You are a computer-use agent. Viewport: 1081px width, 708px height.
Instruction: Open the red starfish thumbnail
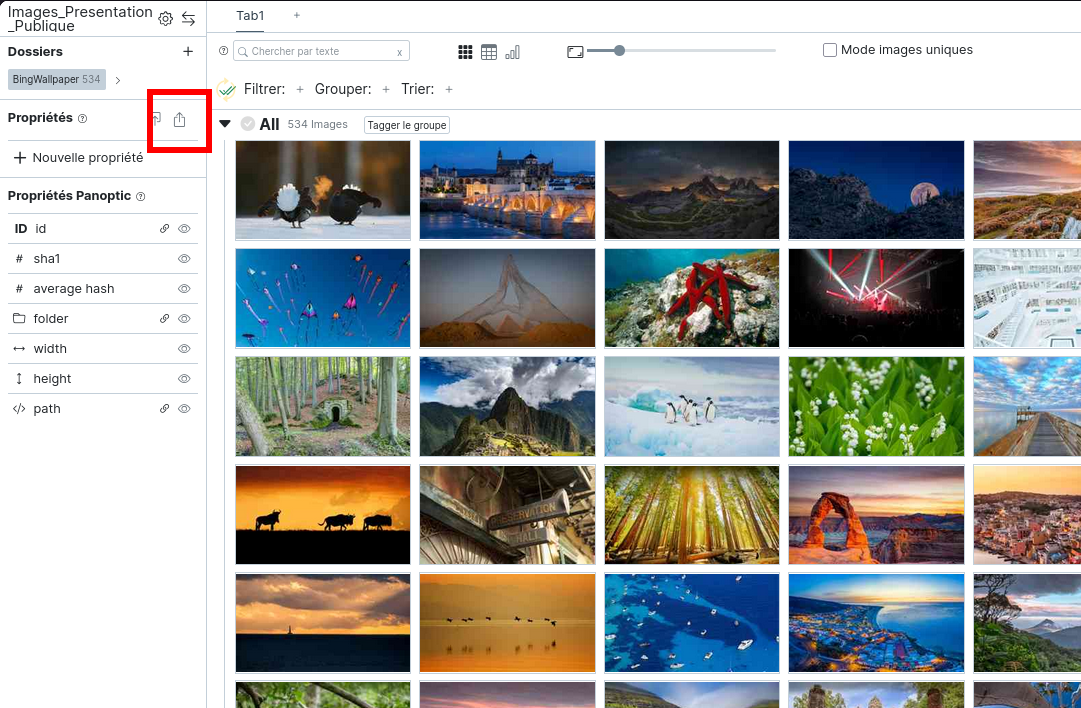[x=691, y=299]
